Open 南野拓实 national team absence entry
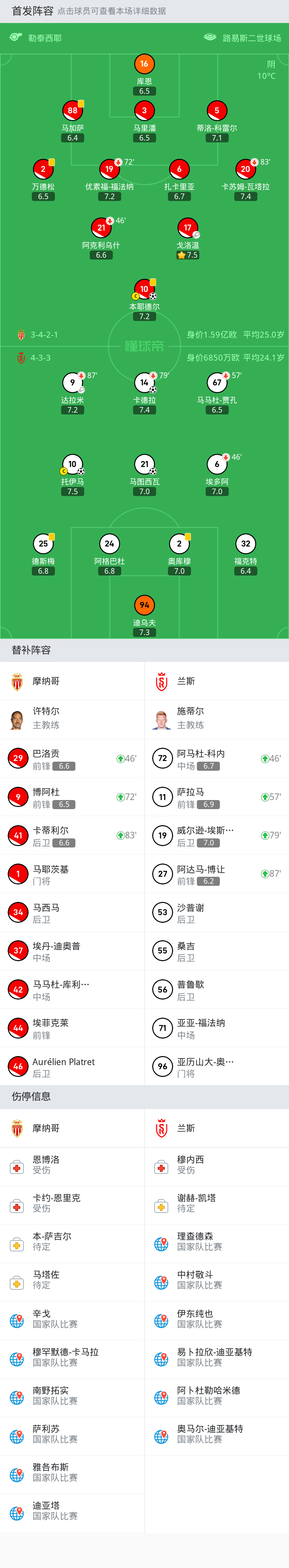The image size is (289, 1568). pos(72,1397)
